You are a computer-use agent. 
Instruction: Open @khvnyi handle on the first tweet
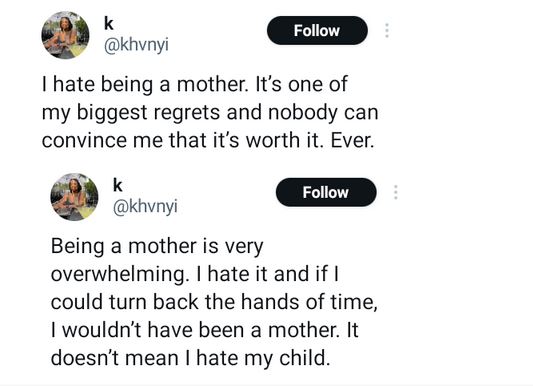coord(136,46)
